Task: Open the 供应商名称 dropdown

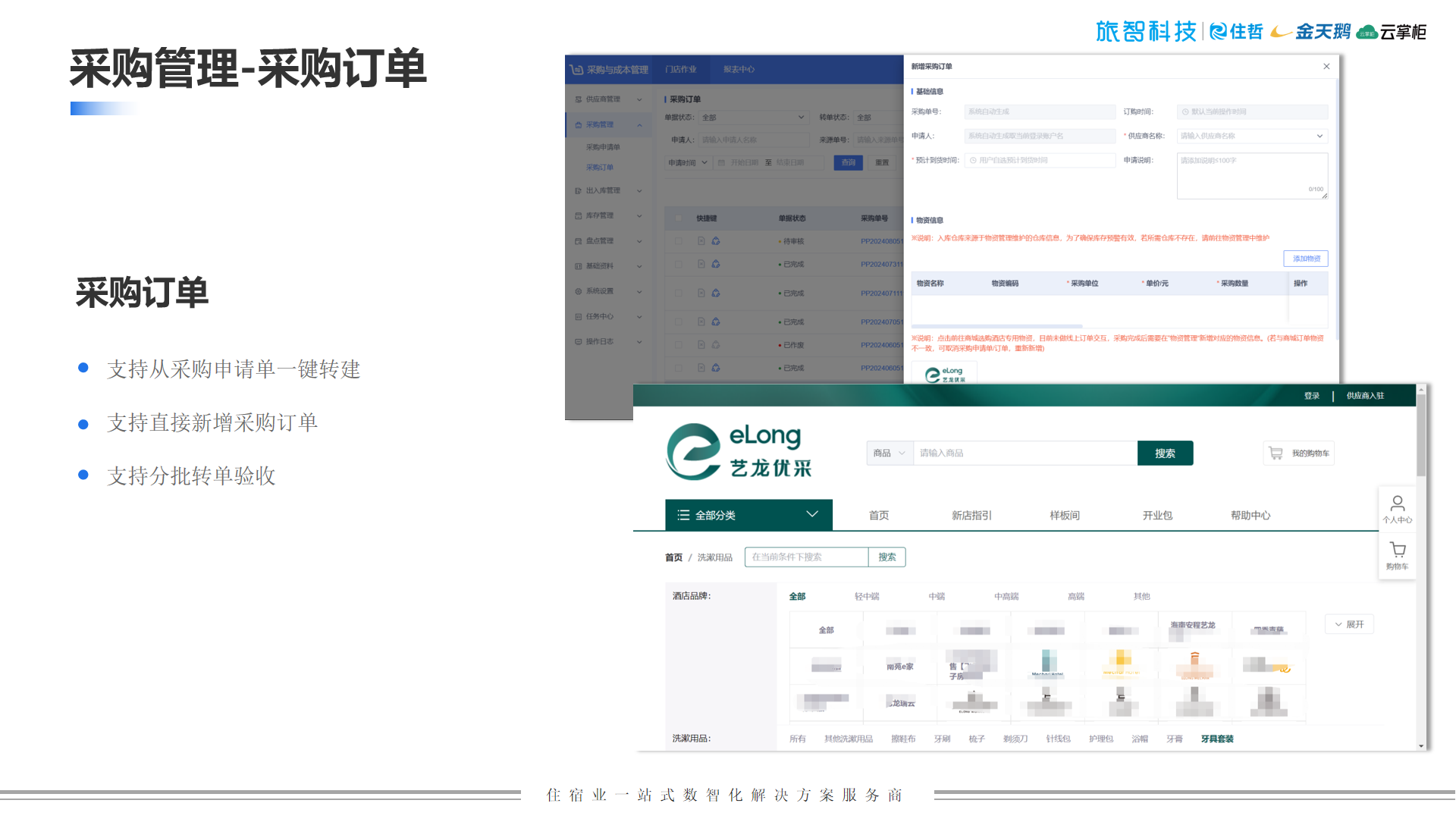Action: [x=1251, y=136]
